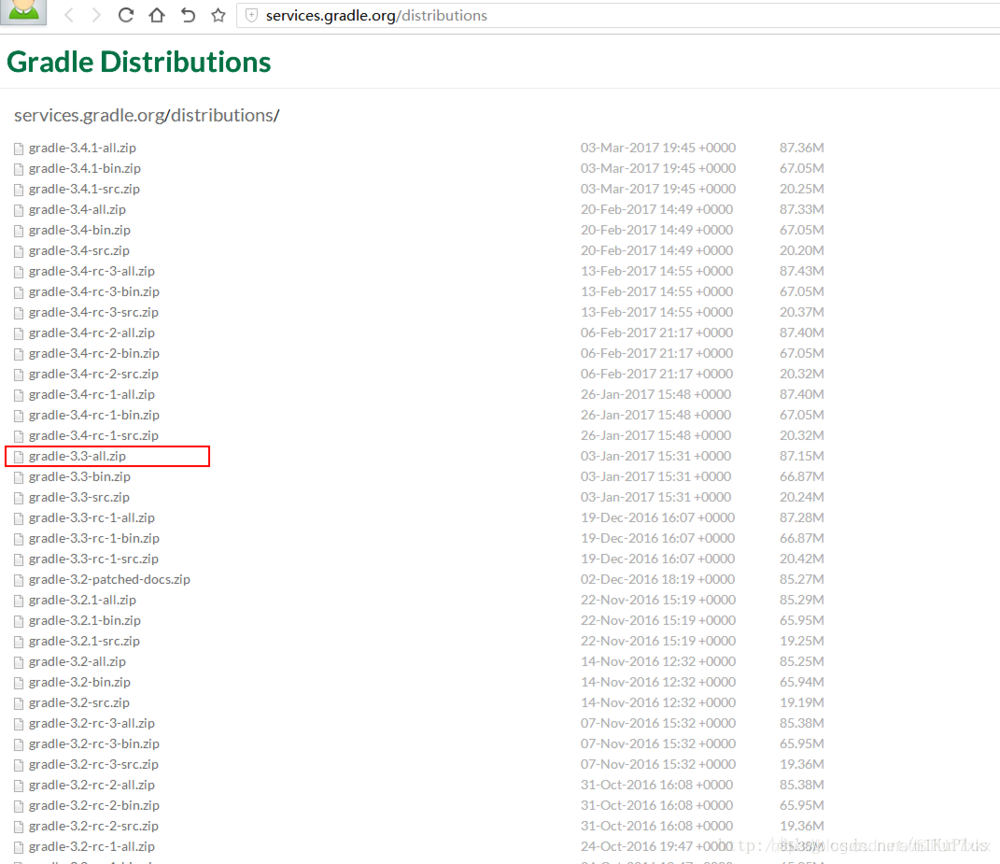1000x864 pixels.
Task: Download gradle-3.3-bin.zip
Action: 80,477
